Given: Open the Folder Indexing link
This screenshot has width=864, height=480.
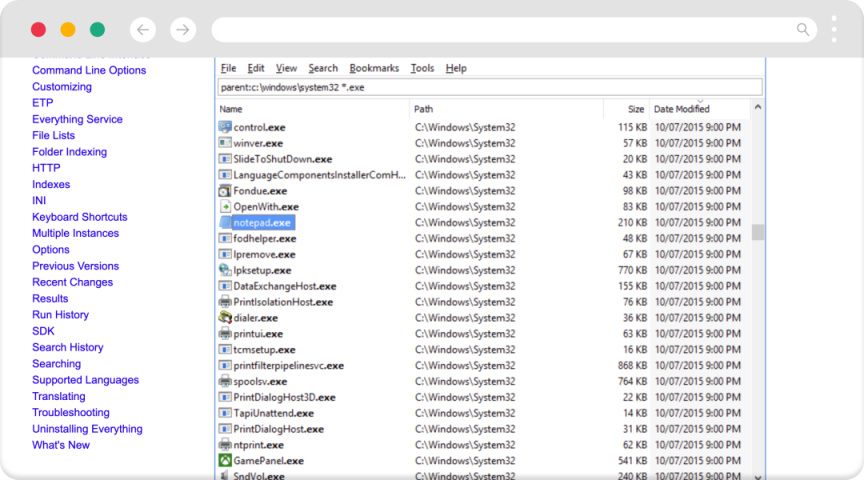Looking at the screenshot, I should coord(69,152).
